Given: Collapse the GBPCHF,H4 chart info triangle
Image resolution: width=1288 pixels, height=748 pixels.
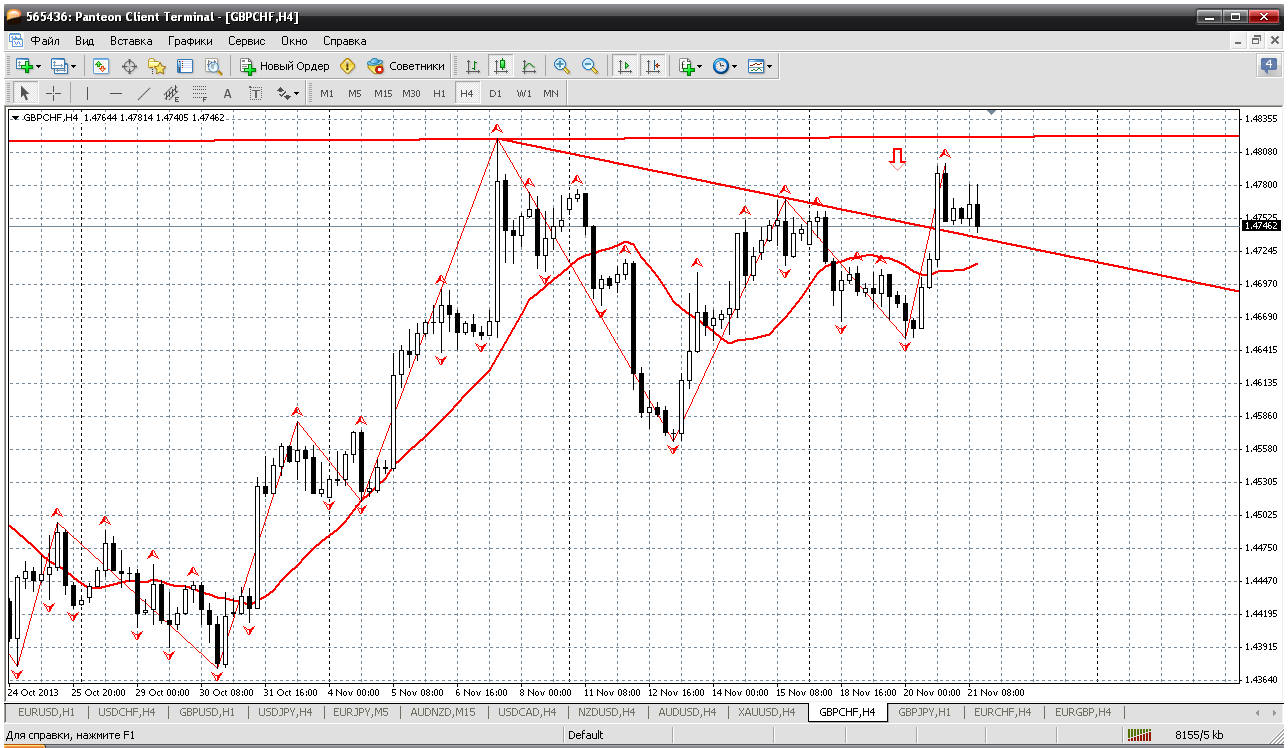Looking at the screenshot, I should point(15,118).
